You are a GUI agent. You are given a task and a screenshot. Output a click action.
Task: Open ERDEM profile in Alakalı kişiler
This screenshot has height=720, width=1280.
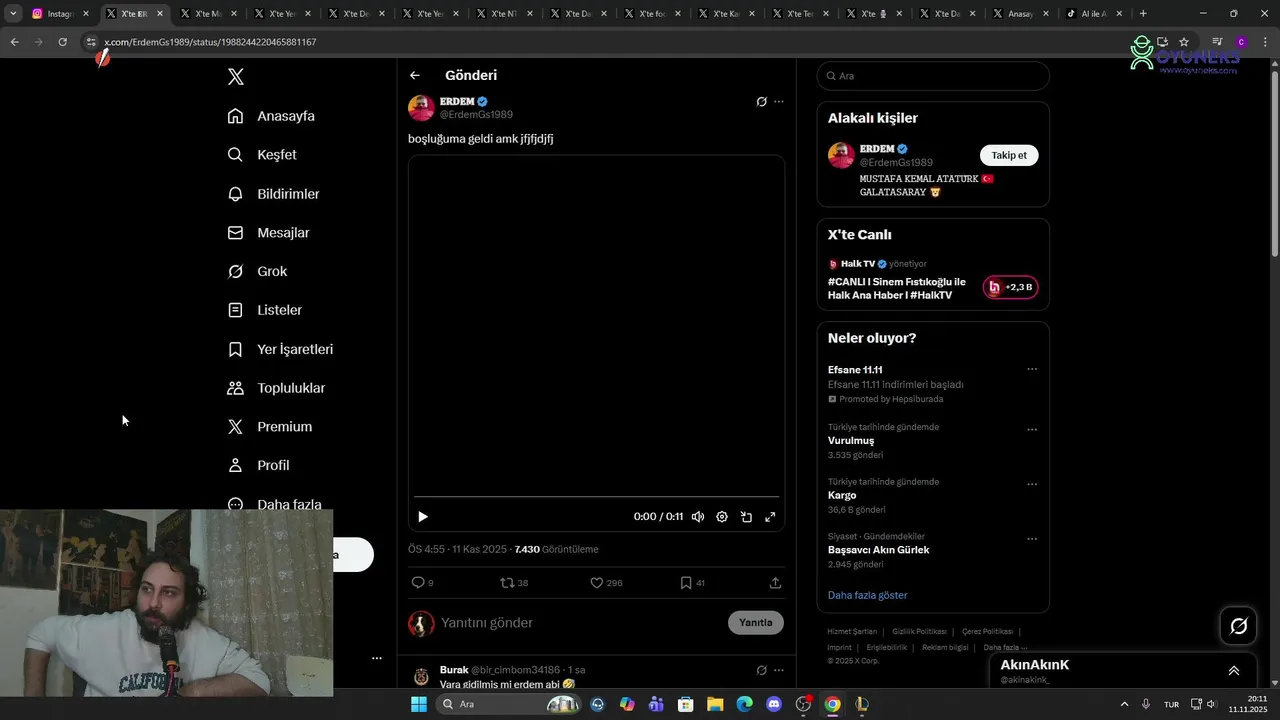(877, 149)
